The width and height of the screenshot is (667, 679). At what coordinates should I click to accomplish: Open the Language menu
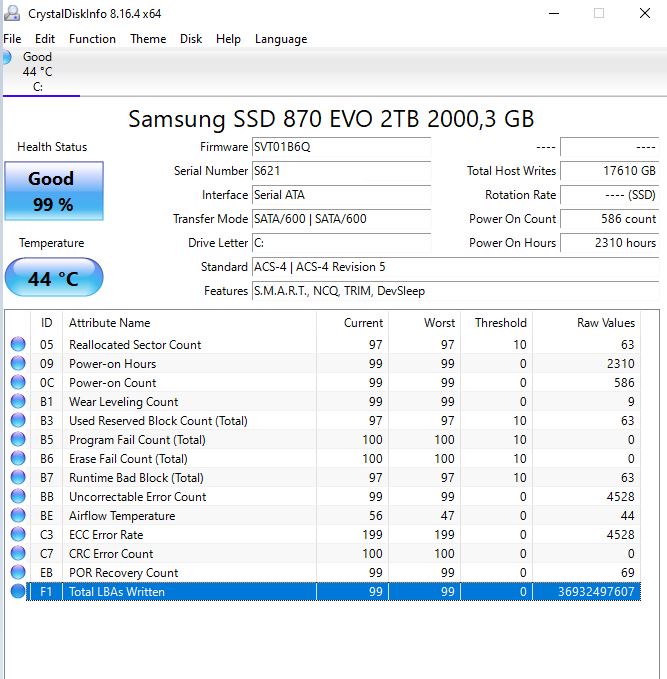pyautogui.click(x=281, y=39)
